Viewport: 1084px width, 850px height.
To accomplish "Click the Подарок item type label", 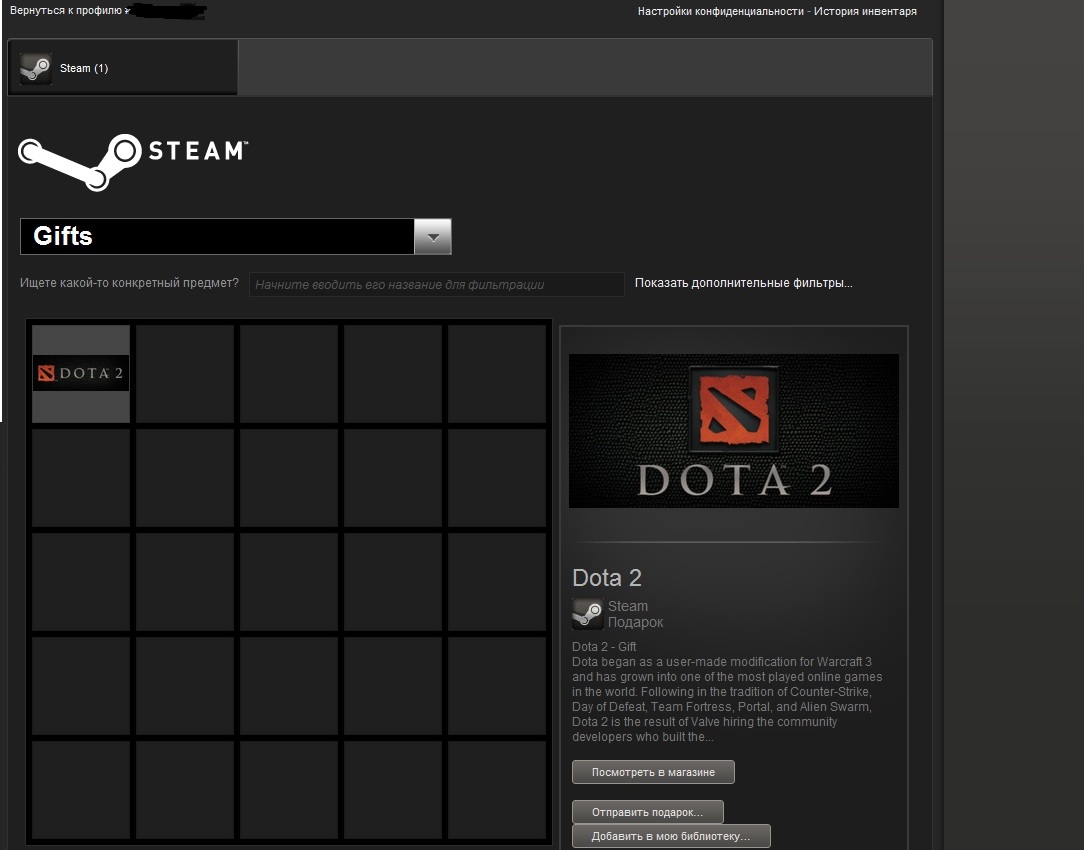I will [x=635, y=622].
